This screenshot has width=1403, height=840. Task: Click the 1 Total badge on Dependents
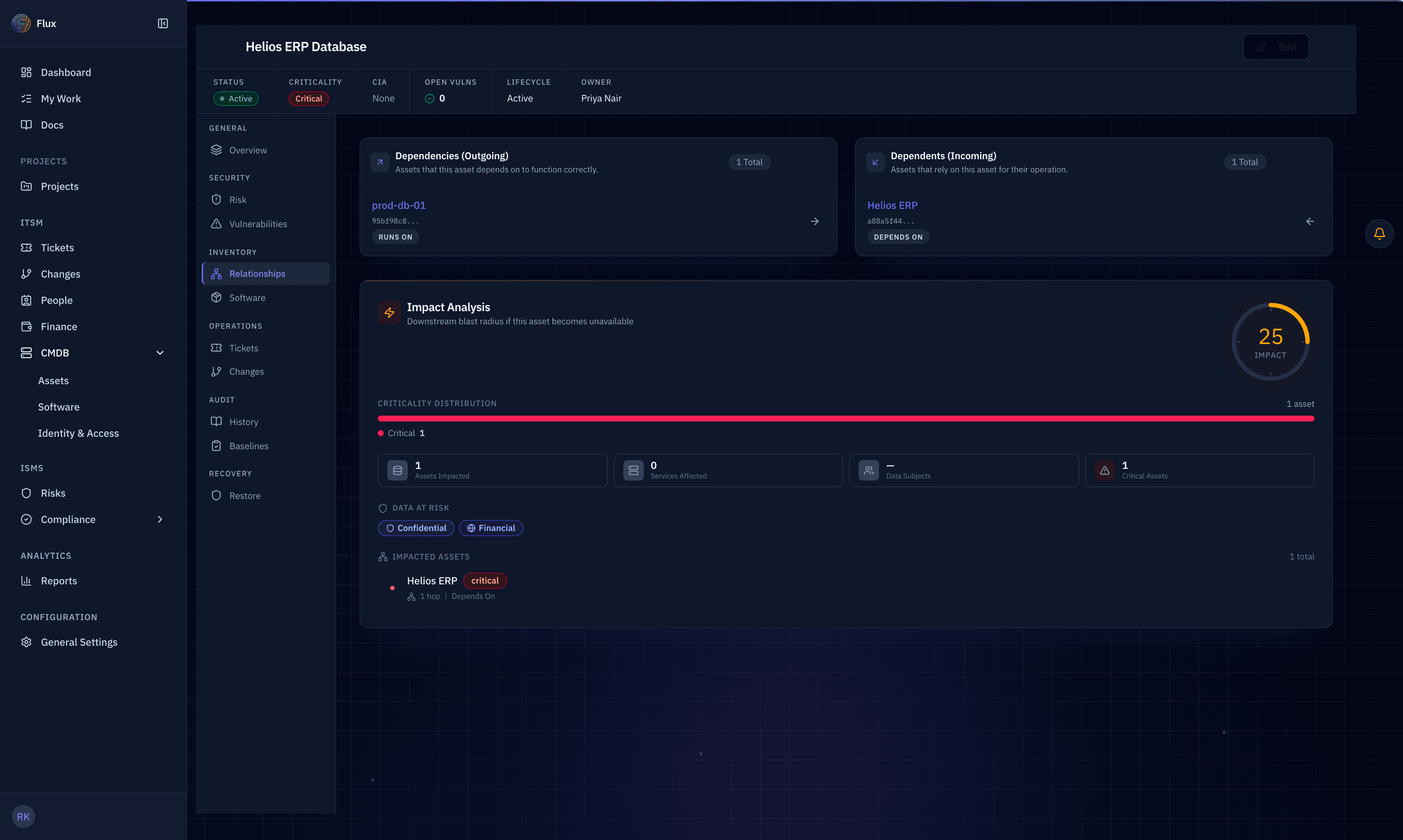(x=1244, y=162)
